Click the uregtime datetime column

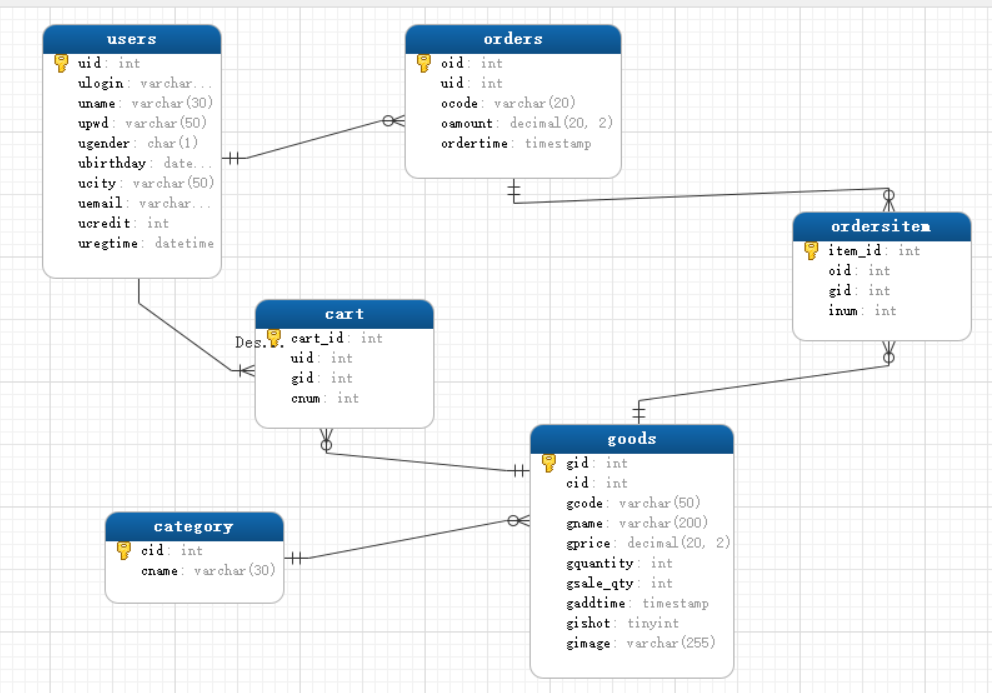[146, 243]
